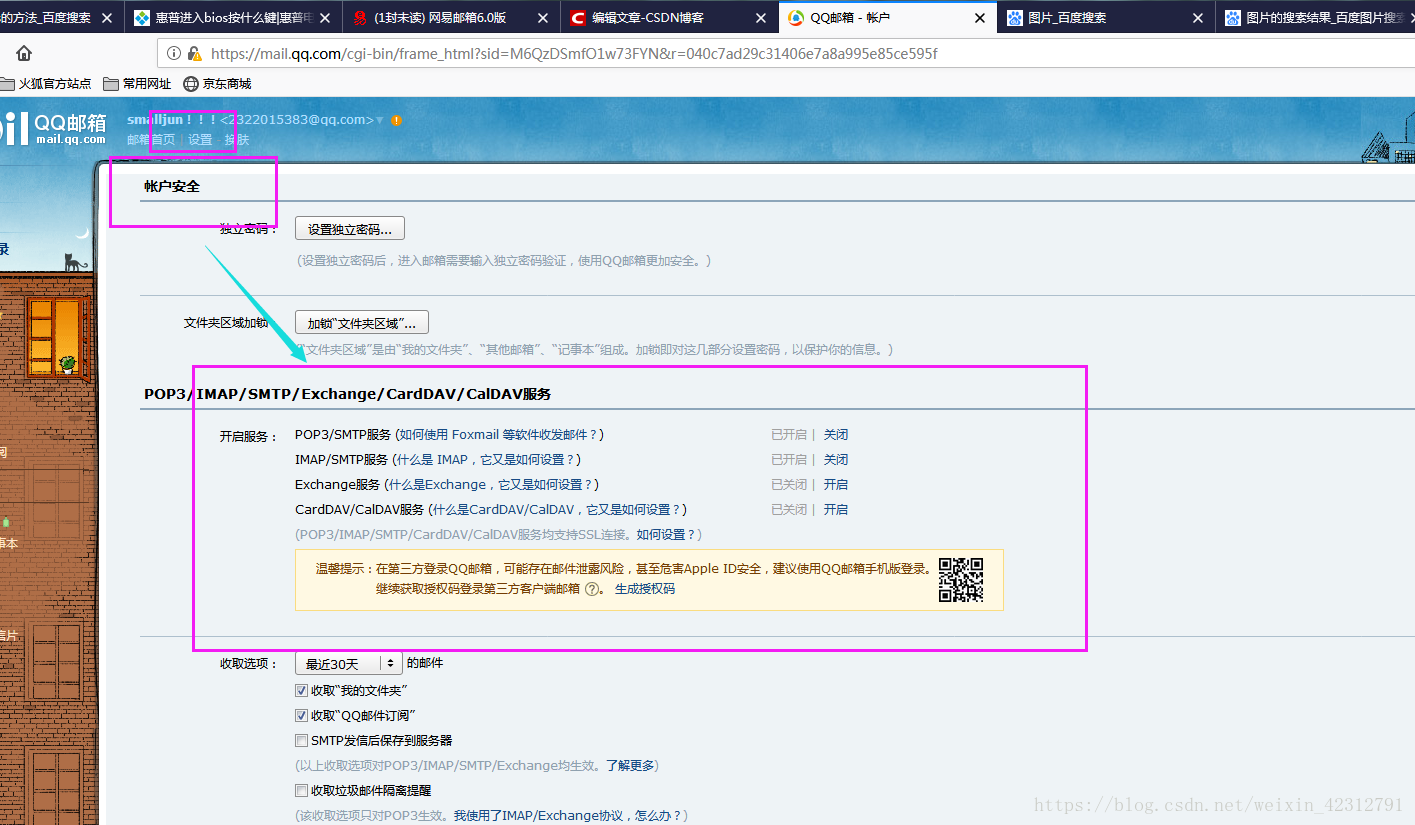Open the 最近30天 retrieval period dropdown
This screenshot has height=825, width=1415.
coord(349,664)
